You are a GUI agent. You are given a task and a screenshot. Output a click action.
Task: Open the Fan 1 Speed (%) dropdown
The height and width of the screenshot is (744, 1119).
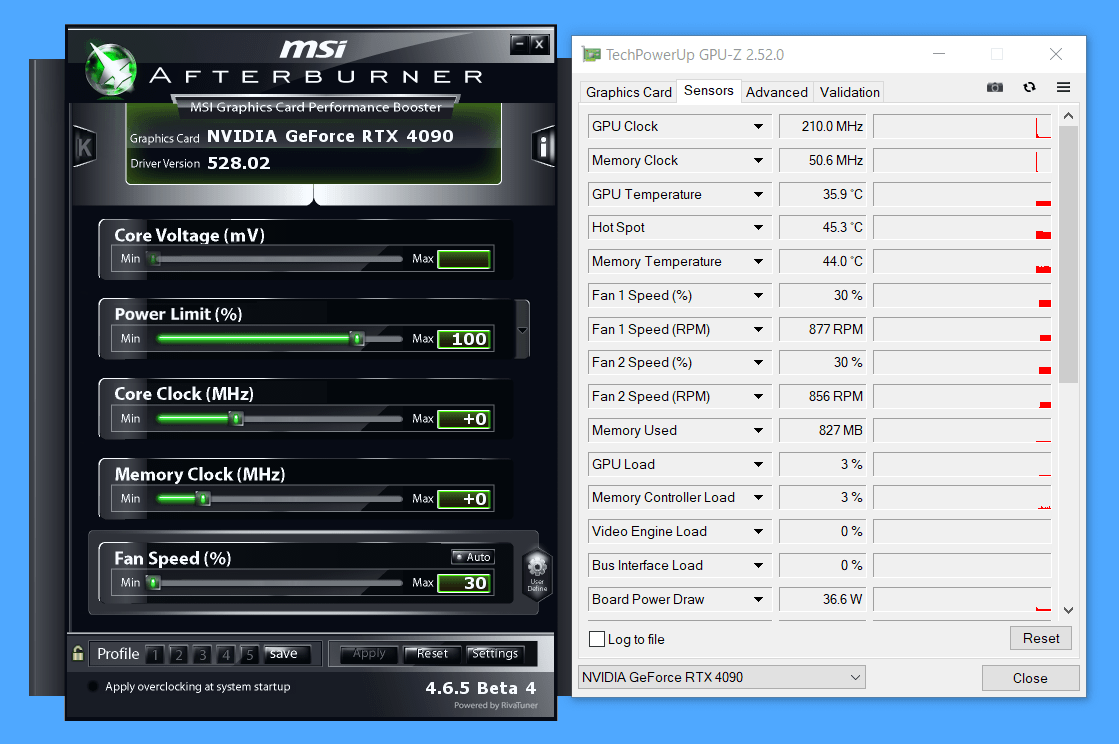758,295
